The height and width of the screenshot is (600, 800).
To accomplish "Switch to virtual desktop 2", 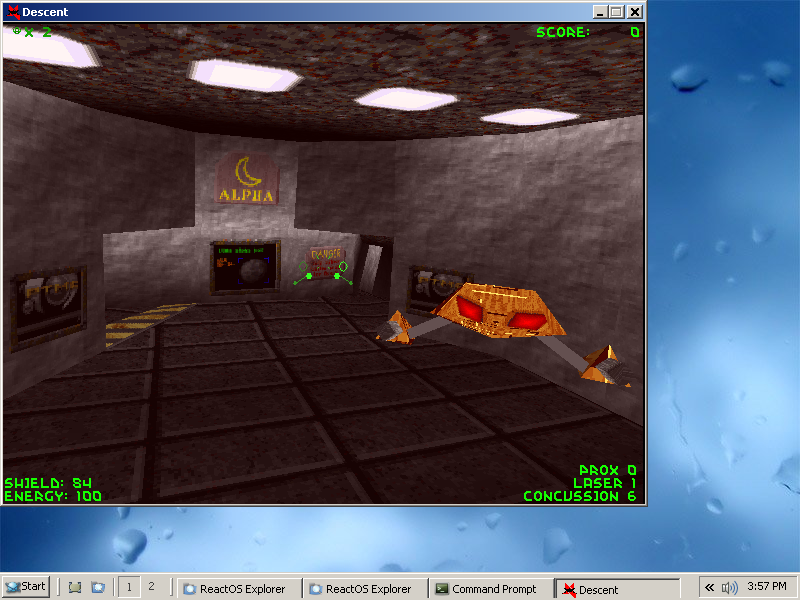I will pyautogui.click(x=152, y=588).
